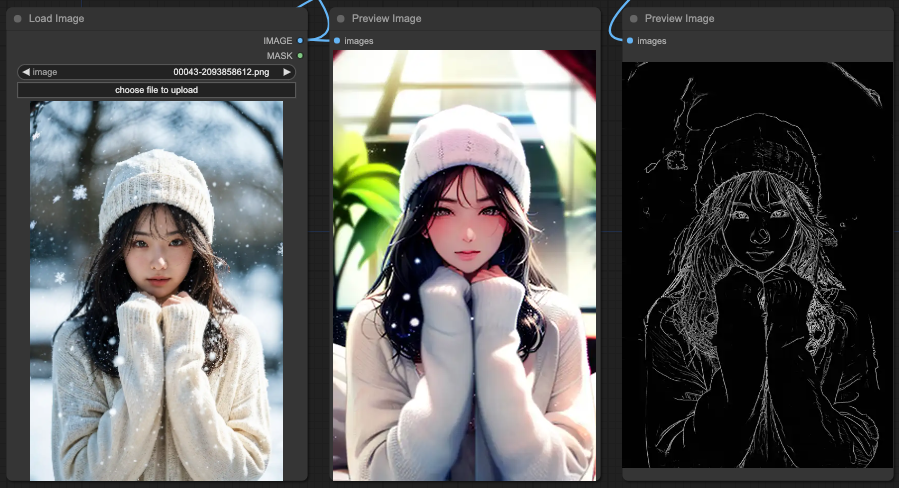Click the Load Image node title
Screen dimensions: 899x488
click(56, 18)
